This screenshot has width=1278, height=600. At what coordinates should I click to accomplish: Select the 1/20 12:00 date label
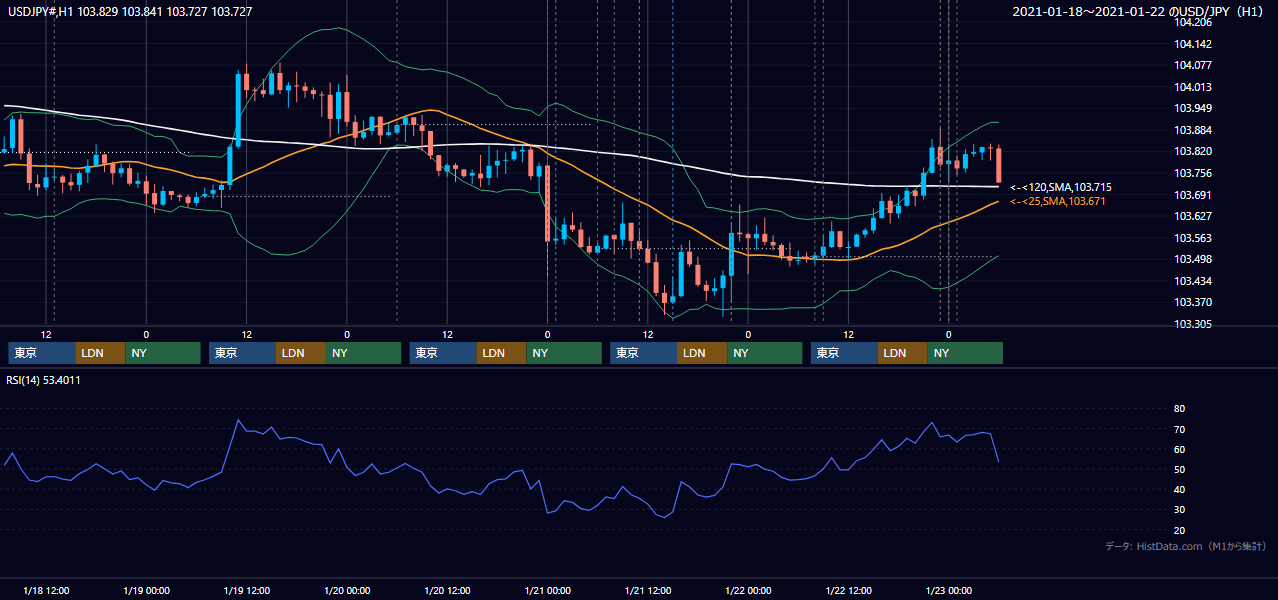[447, 590]
